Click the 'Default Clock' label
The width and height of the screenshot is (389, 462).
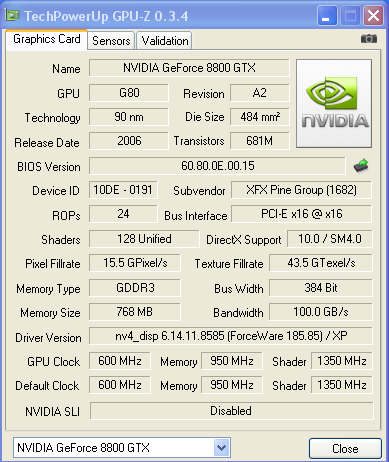coord(47,386)
